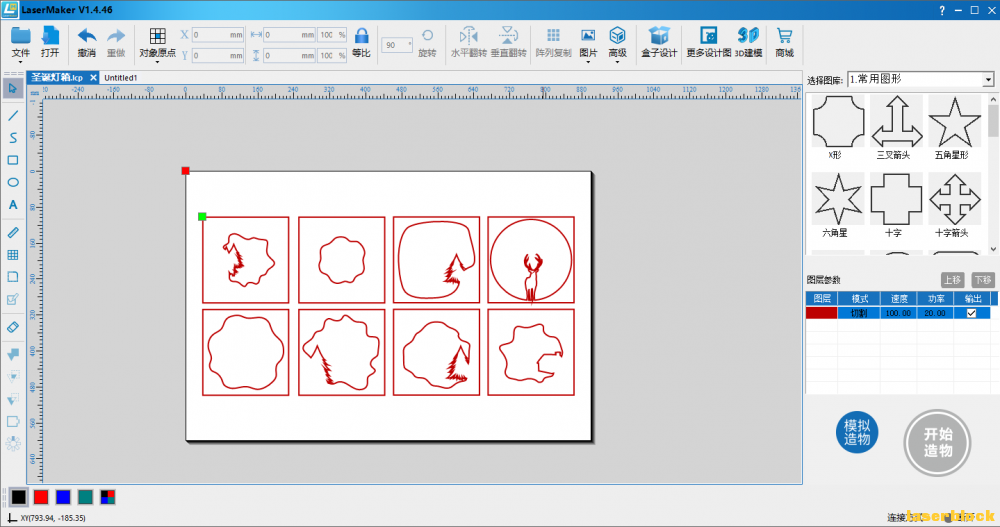Click the rotation angle 90 field
This screenshot has width=1000, height=527.
(397, 45)
